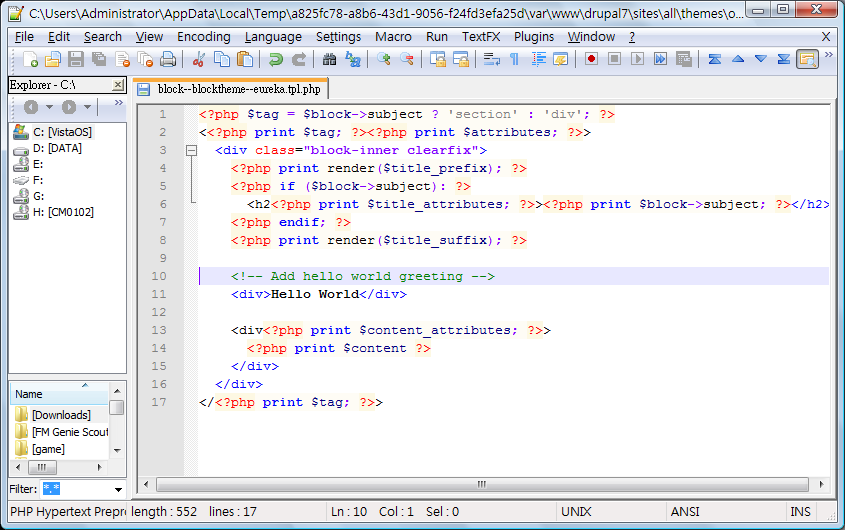Screen dimensions: 845x530
Task: Open the Filter dropdown arrow
Action: coord(118,490)
